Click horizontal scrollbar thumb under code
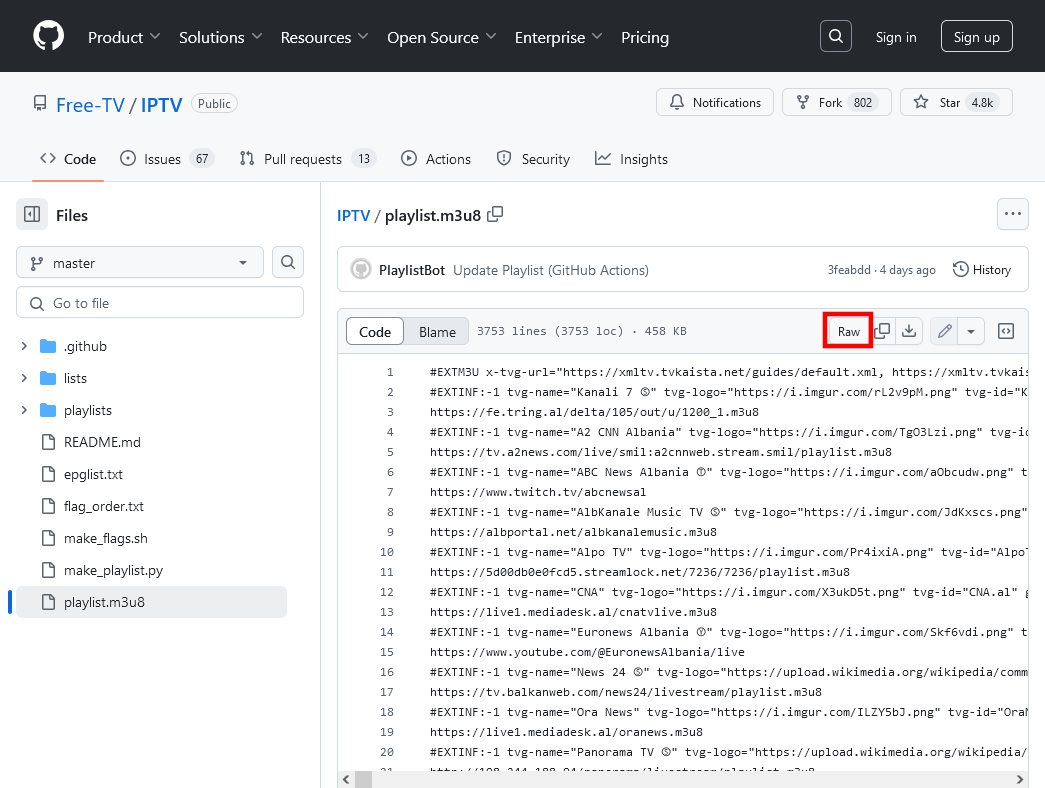1045x788 pixels. 363,779
